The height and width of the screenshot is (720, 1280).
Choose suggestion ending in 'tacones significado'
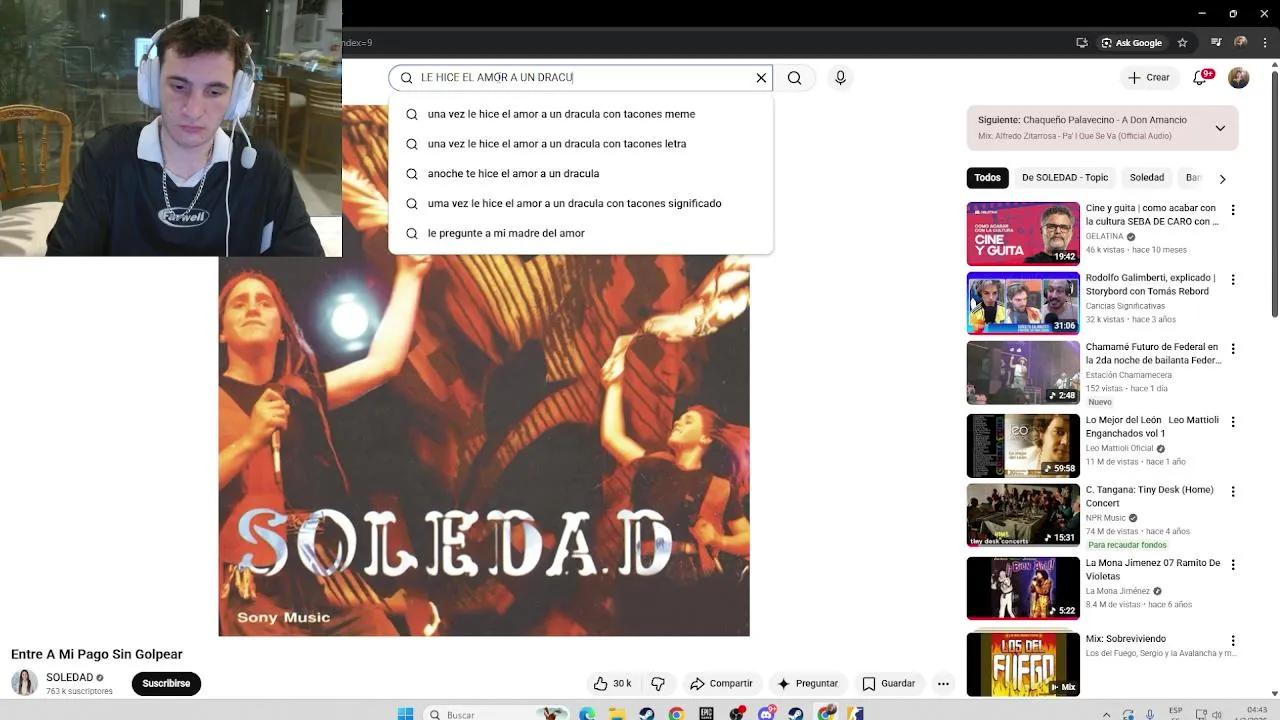[580, 203]
